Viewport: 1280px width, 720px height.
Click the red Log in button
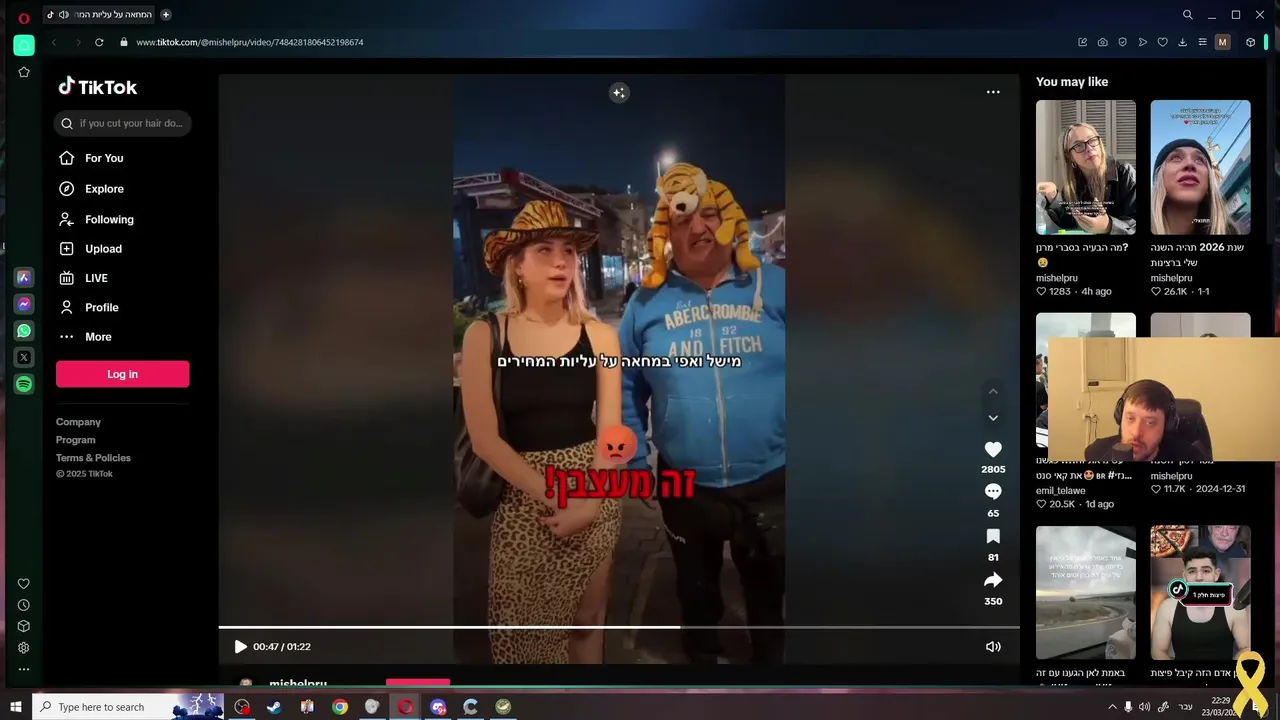click(x=122, y=374)
